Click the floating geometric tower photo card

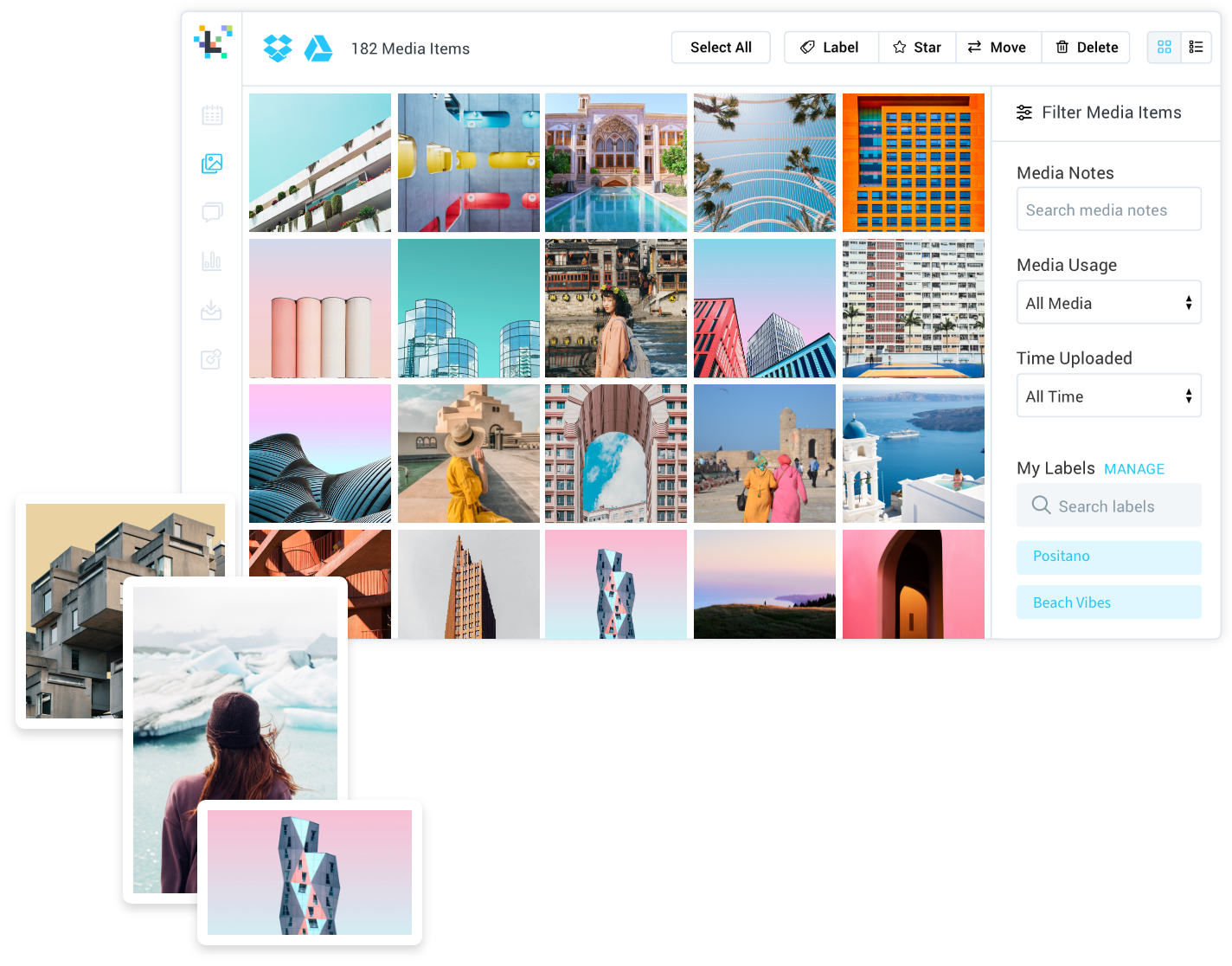coord(310,873)
